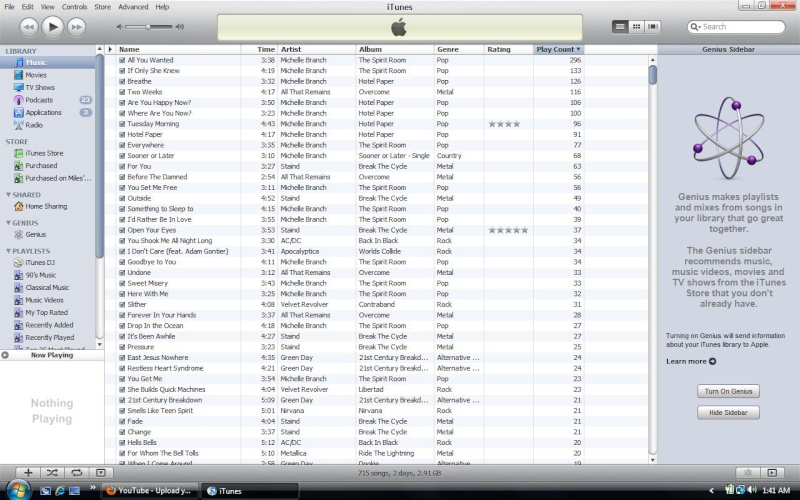Viewport: 800px width, 500px height.
Task: Sort songs by Genre column
Action: [x=458, y=49]
